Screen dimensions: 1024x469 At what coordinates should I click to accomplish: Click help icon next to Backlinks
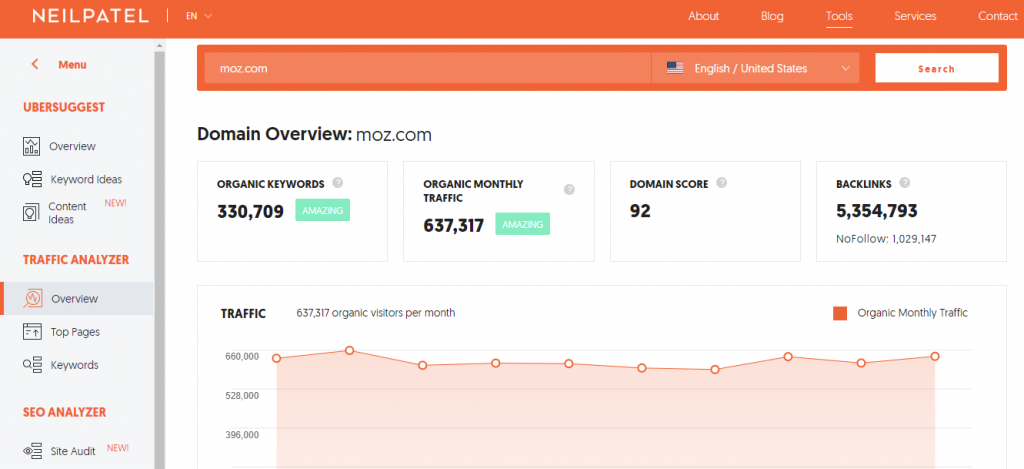(x=904, y=183)
